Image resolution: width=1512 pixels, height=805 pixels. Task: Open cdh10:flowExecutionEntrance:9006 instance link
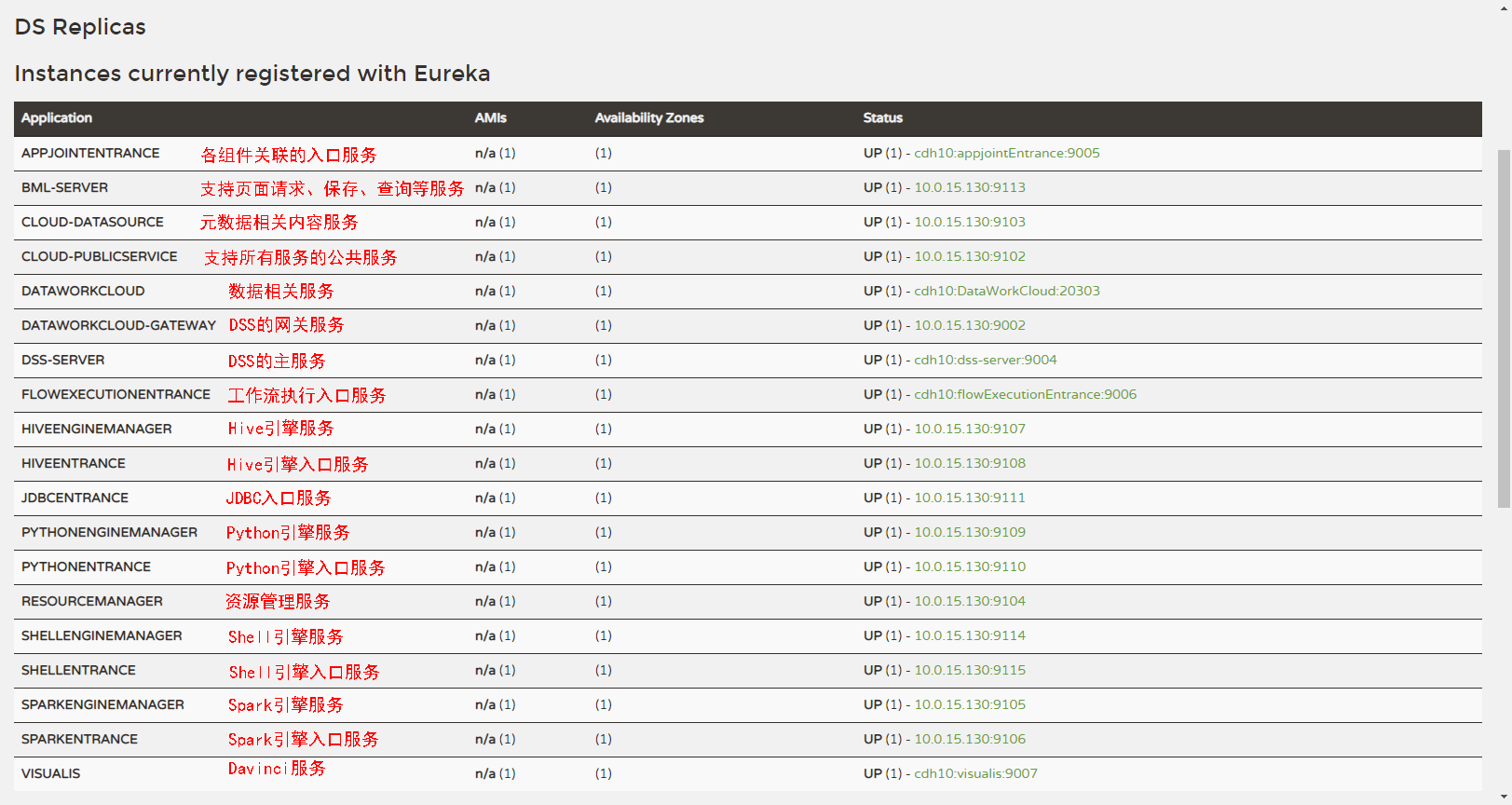1025,394
